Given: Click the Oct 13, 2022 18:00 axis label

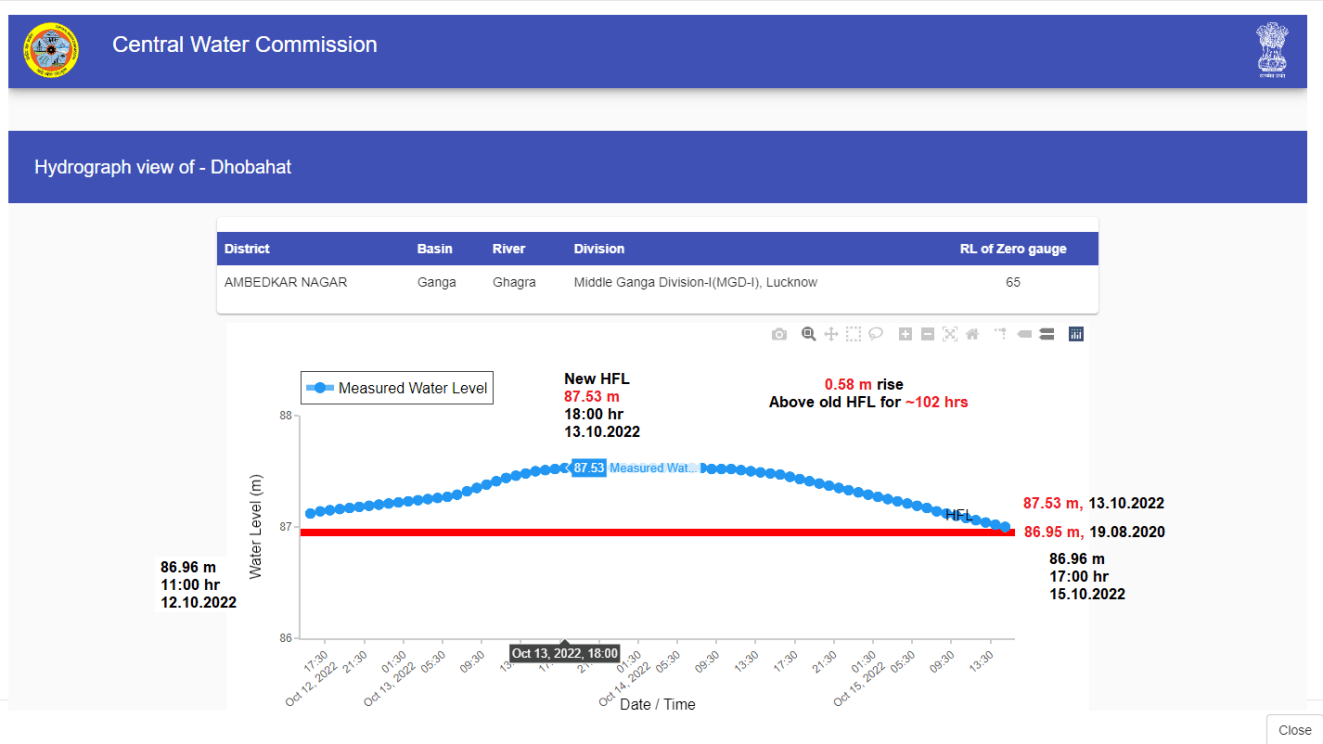Looking at the screenshot, I should click(564, 653).
